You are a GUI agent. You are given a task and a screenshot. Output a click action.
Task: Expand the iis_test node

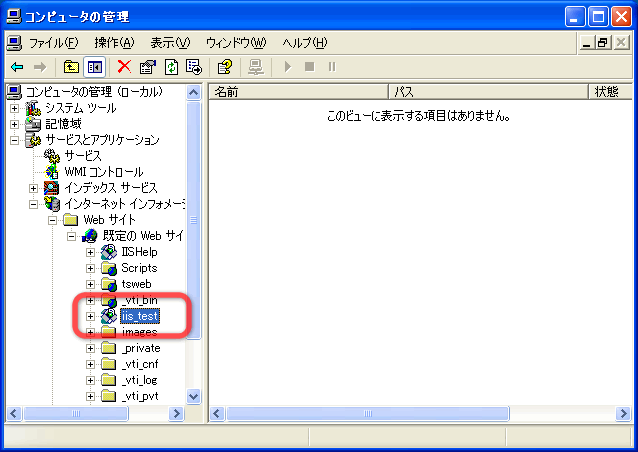click(x=90, y=317)
